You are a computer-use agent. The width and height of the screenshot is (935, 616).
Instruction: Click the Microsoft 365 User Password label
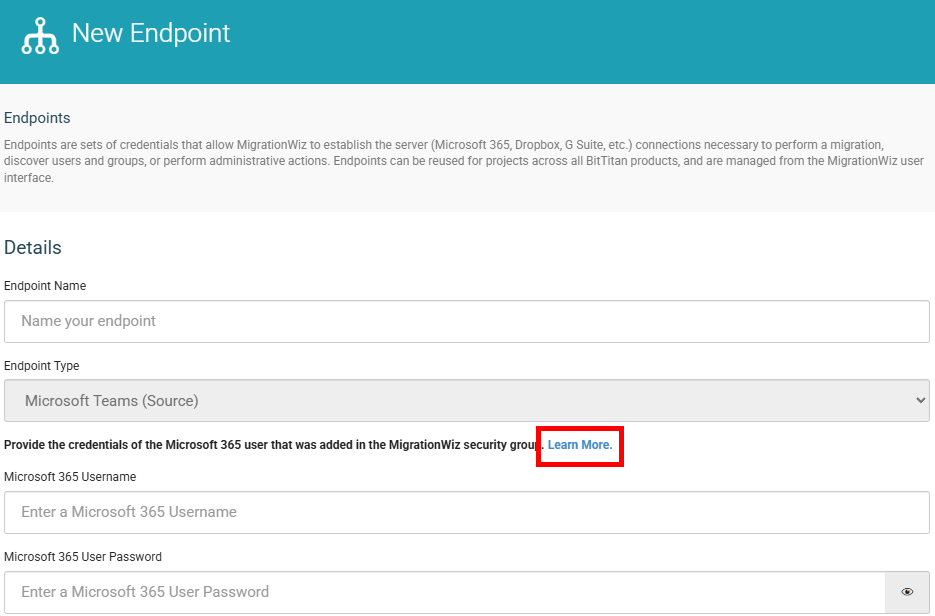coord(83,556)
